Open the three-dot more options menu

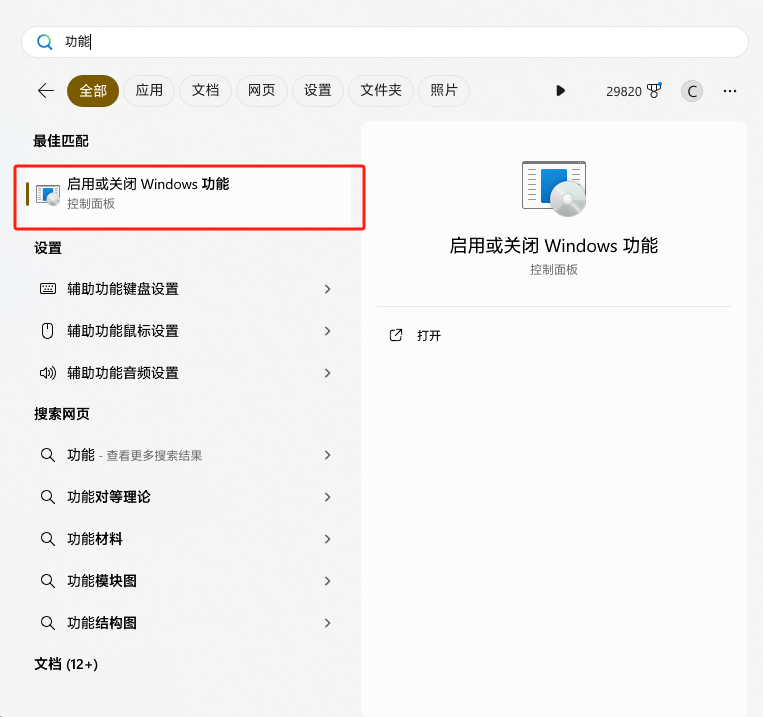pyautogui.click(x=729, y=91)
